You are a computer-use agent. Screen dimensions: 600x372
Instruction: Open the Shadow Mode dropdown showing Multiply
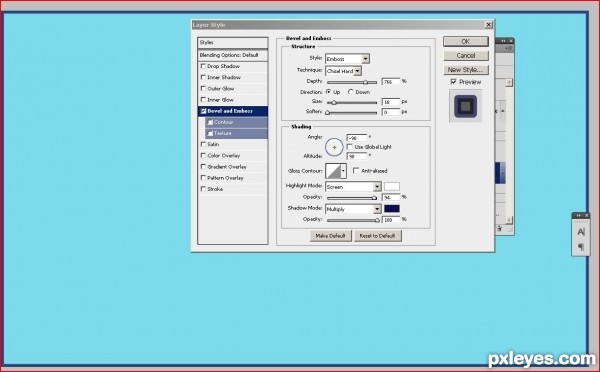[353, 209]
